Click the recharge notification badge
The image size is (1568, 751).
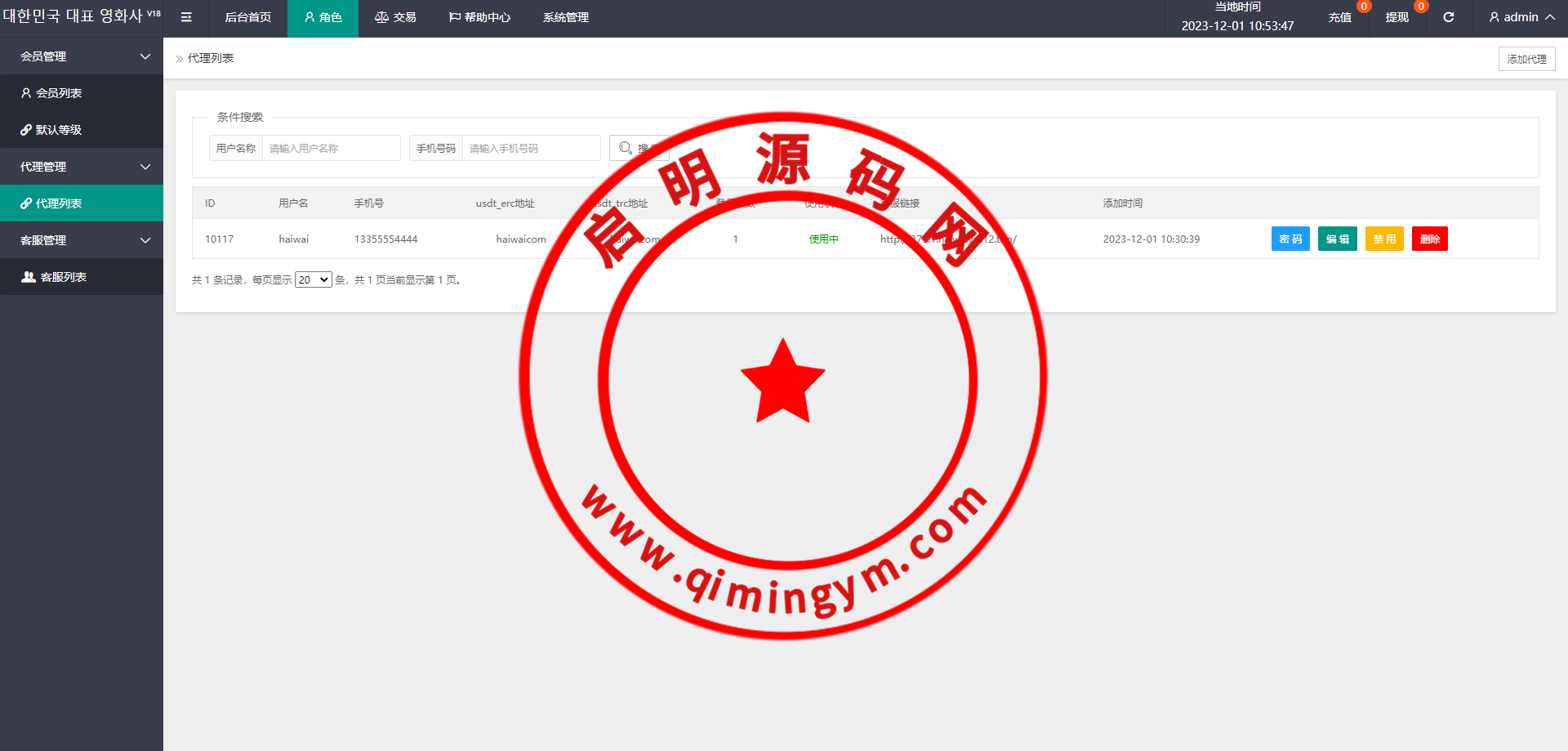(x=1363, y=7)
